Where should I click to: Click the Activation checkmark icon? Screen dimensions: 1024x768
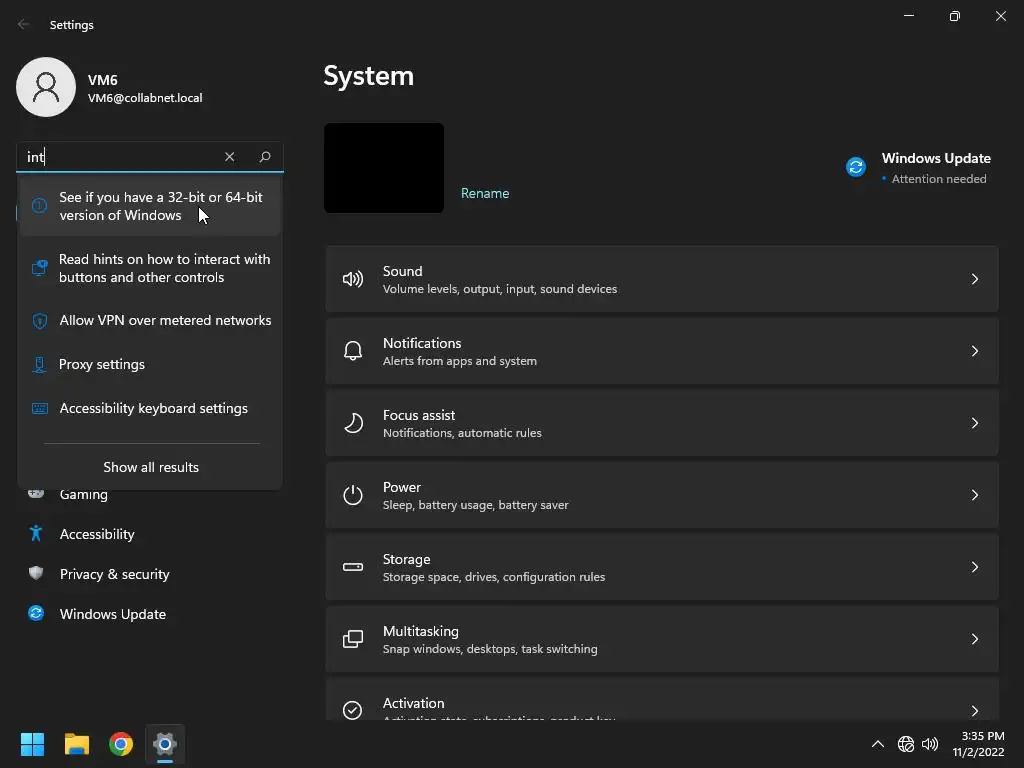pos(353,710)
